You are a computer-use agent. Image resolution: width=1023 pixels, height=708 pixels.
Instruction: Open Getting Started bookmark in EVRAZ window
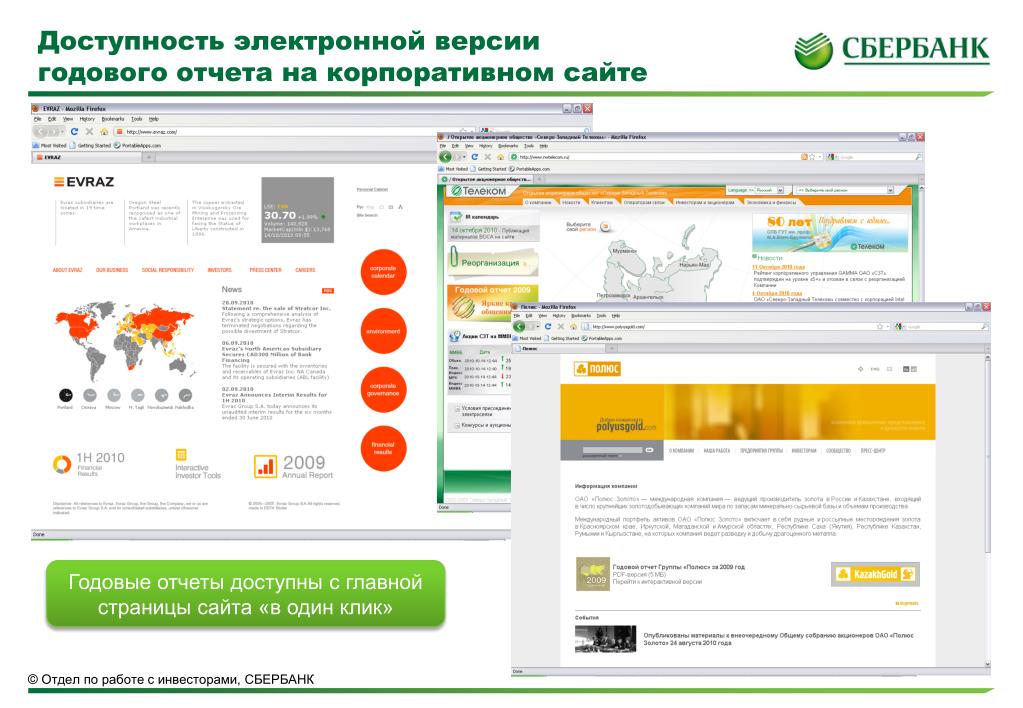tap(90, 146)
